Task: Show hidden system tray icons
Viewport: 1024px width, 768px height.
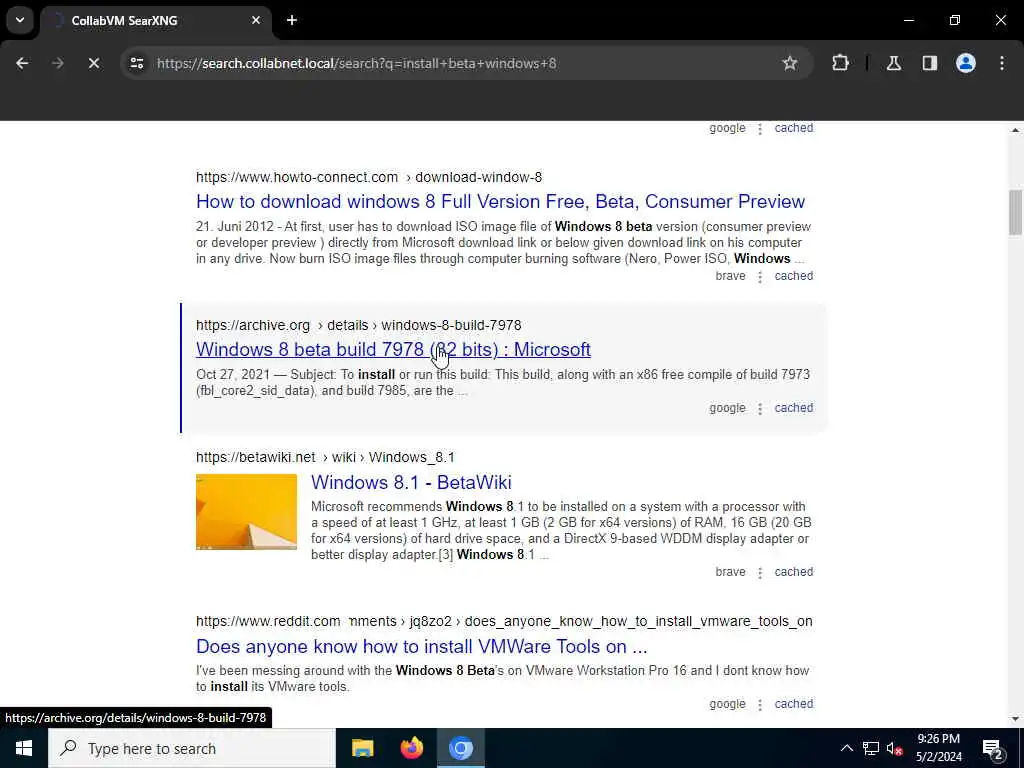Action: pyautogui.click(x=846, y=748)
